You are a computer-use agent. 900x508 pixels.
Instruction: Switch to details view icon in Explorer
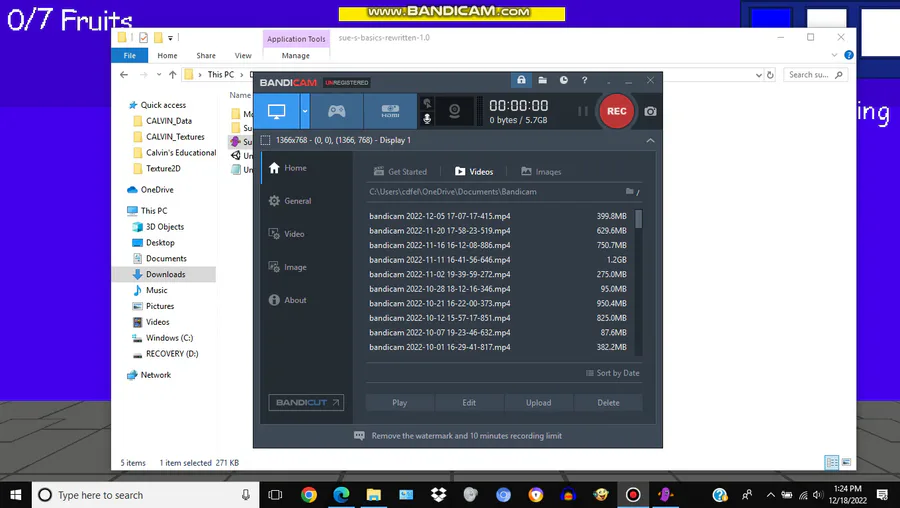pyautogui.click(x=831, y=462)
